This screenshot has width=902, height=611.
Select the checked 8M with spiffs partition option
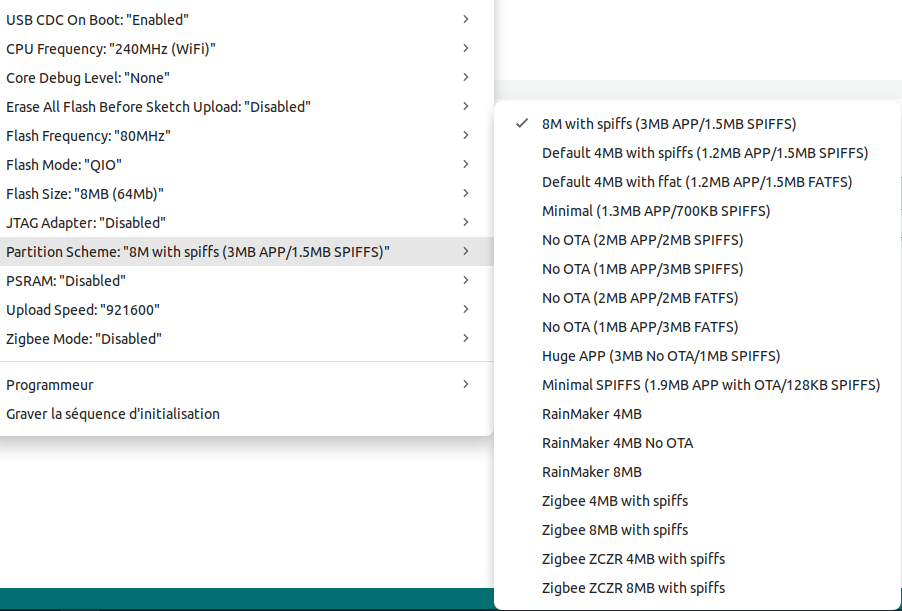[668, 124]
